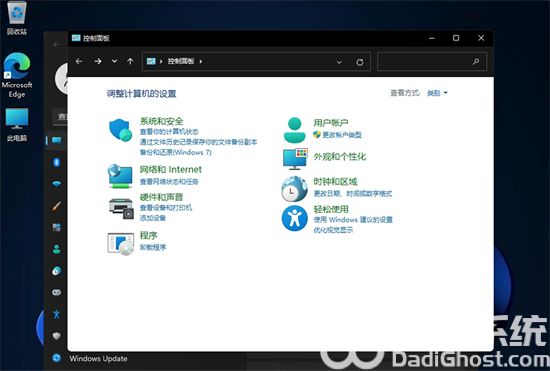Select the Wi-Fi network icon in Settings sidebar
This screenshot has height=371, width=550.
(56, 184)
